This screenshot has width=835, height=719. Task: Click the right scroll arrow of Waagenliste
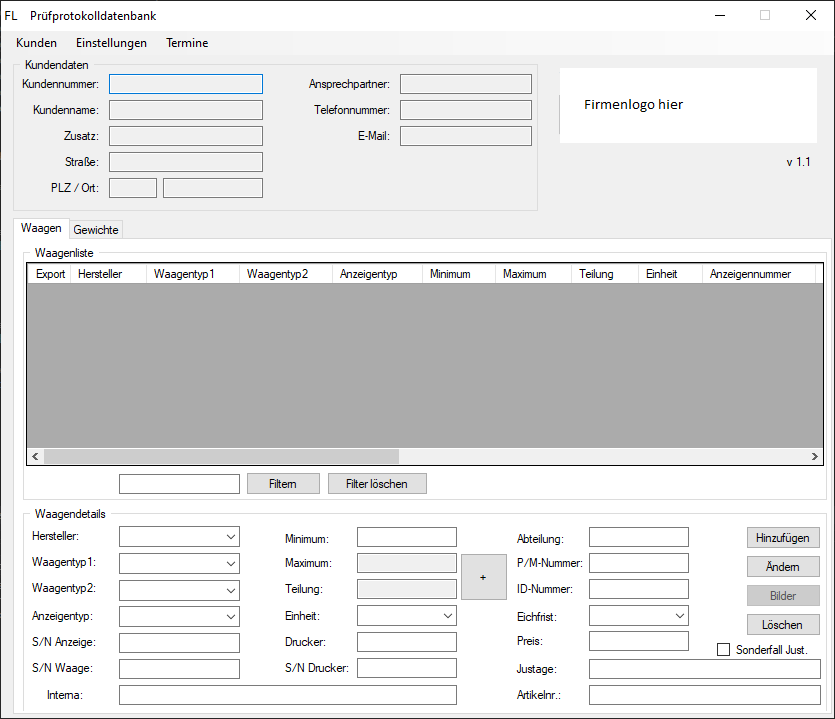pos(814,456)
